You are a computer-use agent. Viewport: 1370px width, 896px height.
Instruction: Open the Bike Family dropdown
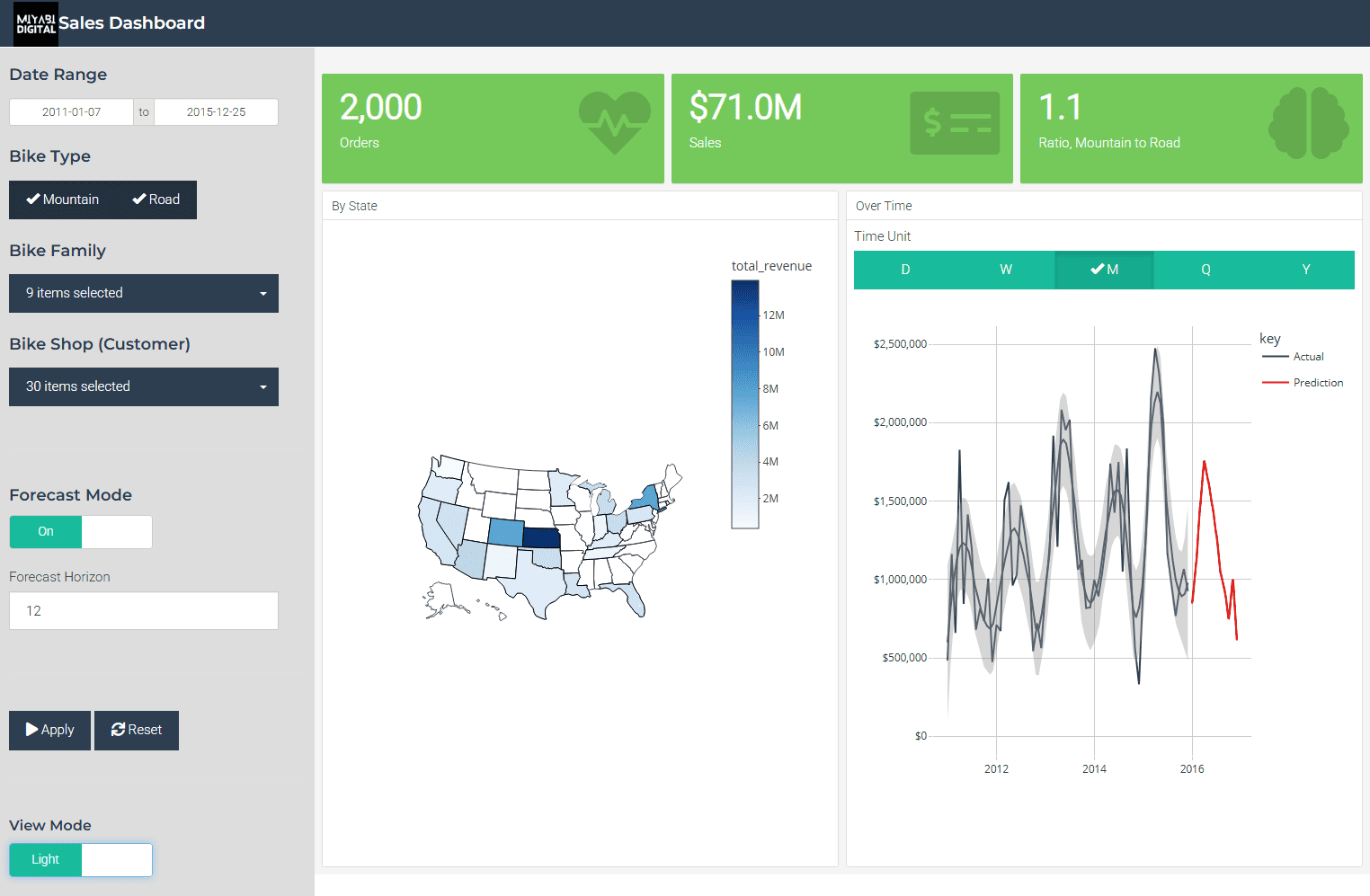point(144,294)
